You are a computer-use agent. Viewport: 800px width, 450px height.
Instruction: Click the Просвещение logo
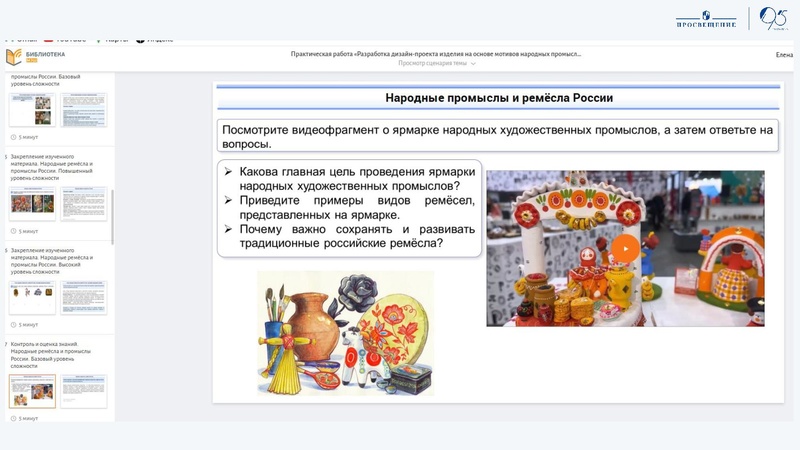click(x=706, y=19)
